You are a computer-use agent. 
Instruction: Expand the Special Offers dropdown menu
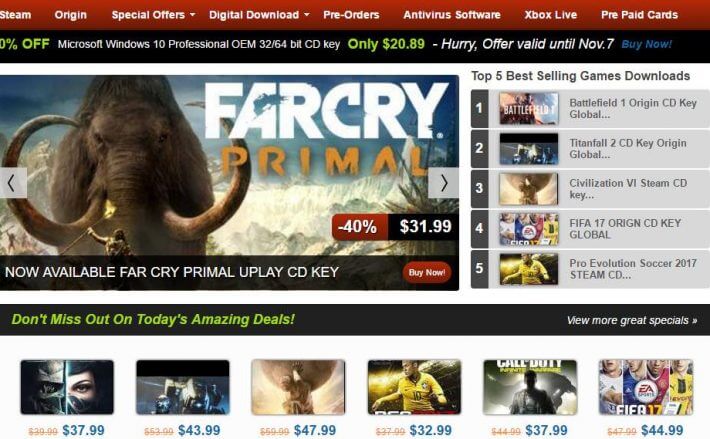tap(153, 15)
